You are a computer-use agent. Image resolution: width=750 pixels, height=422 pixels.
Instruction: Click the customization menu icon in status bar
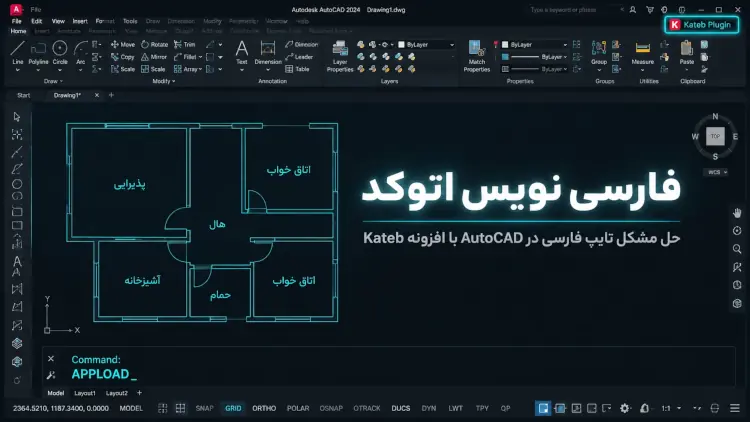tap(735, 408)
